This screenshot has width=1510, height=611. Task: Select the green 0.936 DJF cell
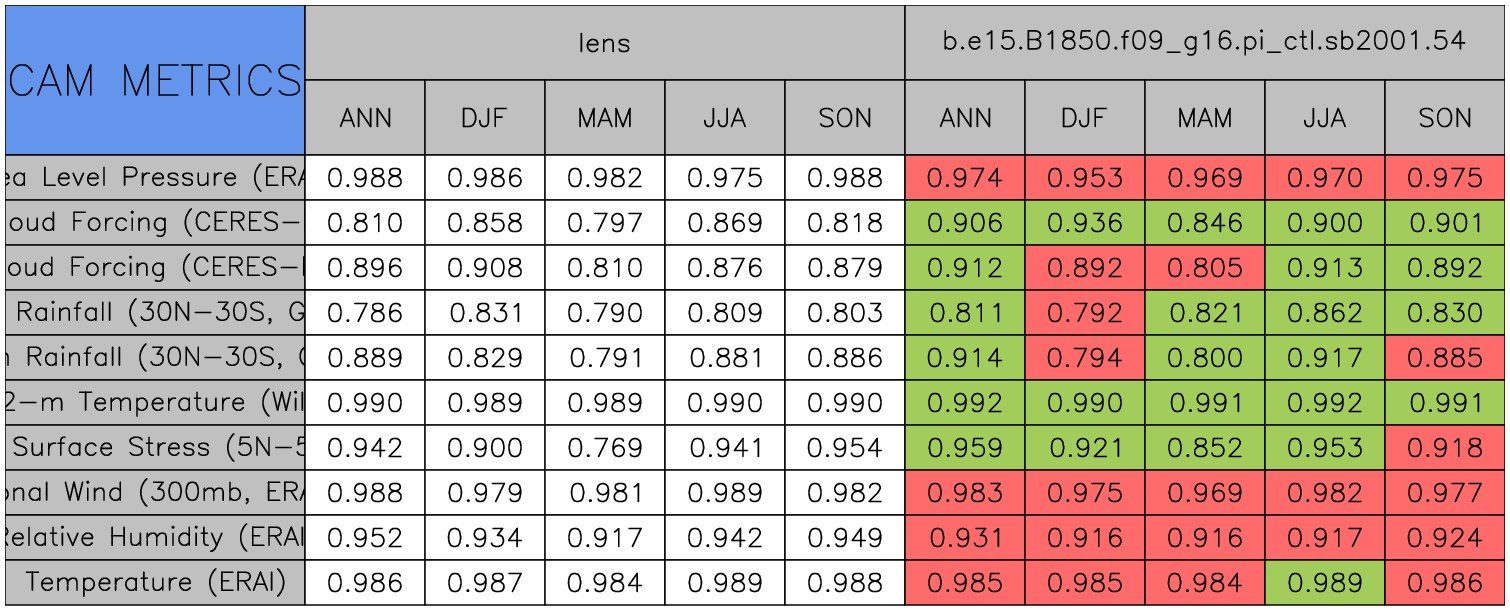click(1084, 223)
